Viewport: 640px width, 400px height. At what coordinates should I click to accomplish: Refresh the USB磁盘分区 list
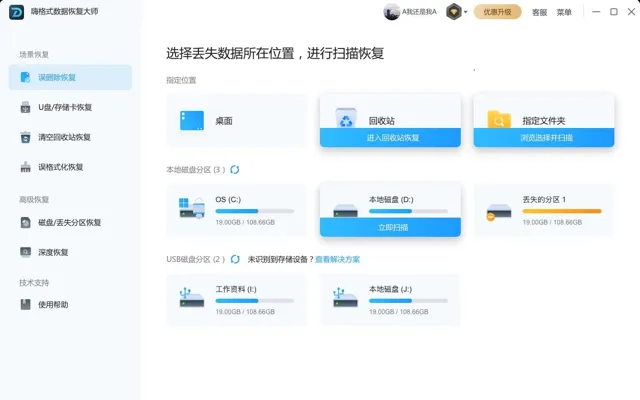235,259
